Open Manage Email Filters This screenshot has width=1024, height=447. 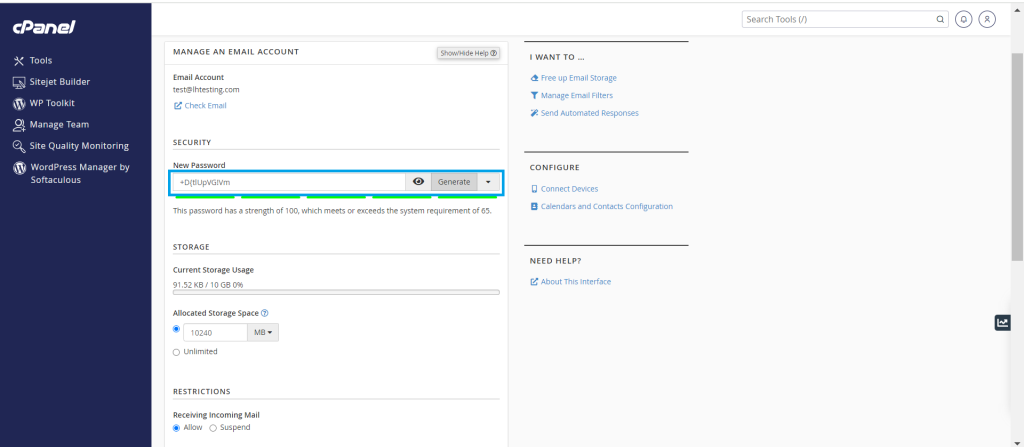576,95
